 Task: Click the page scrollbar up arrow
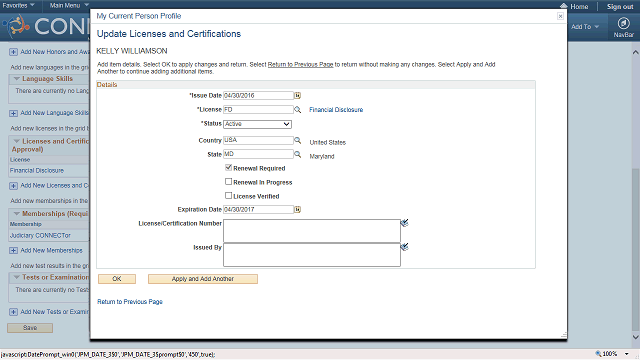(636, 52)
